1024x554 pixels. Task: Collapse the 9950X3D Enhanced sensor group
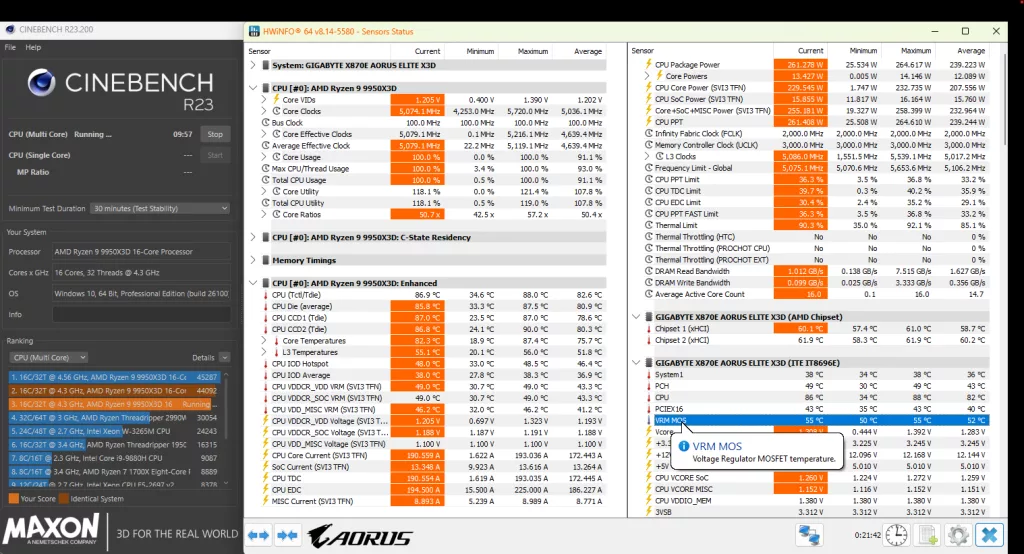coord(253,283)
